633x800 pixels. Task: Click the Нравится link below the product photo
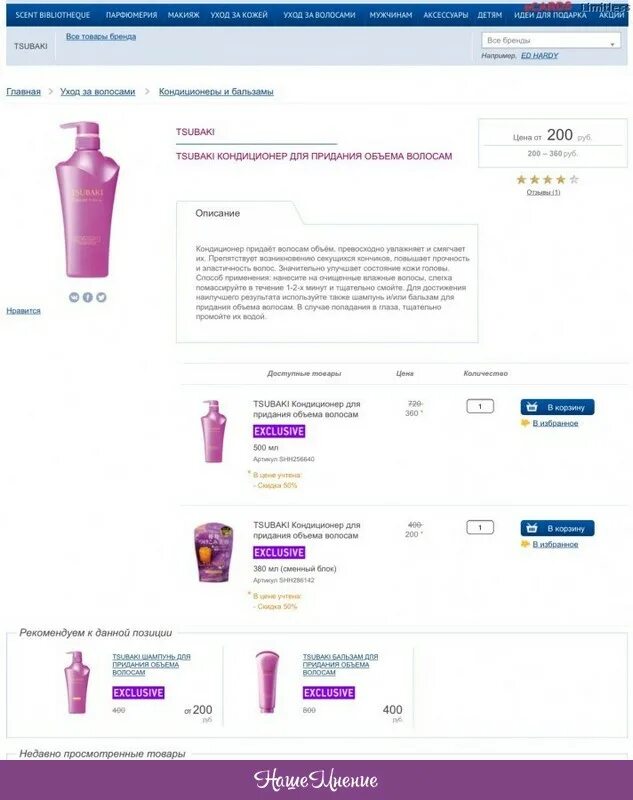pyautogui.click(x=23, y=311)
